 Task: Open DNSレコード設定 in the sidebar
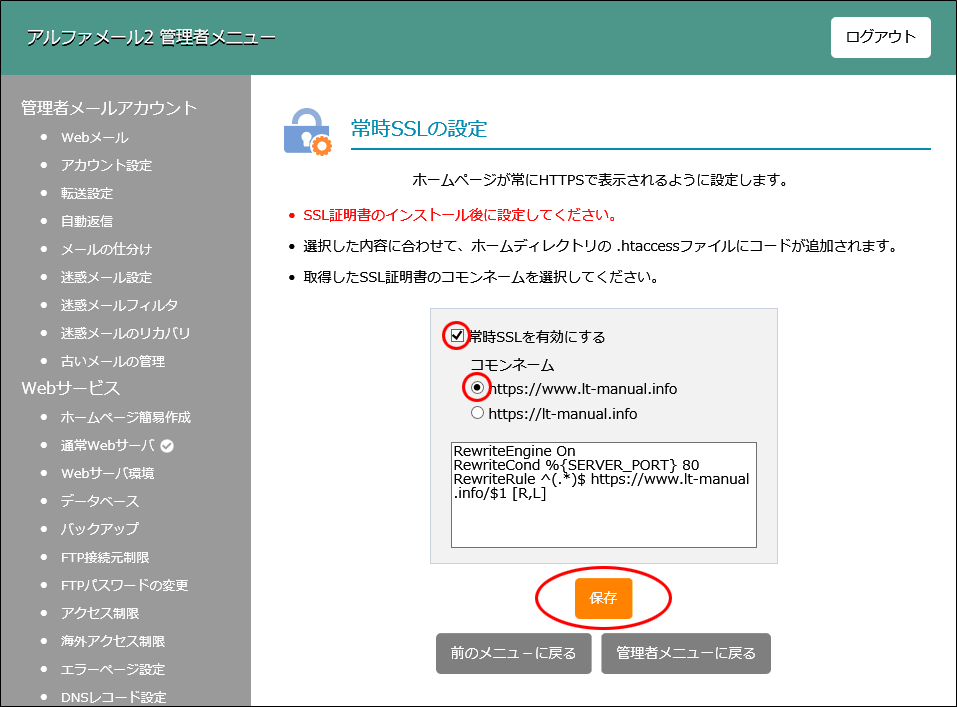point(114,697)
